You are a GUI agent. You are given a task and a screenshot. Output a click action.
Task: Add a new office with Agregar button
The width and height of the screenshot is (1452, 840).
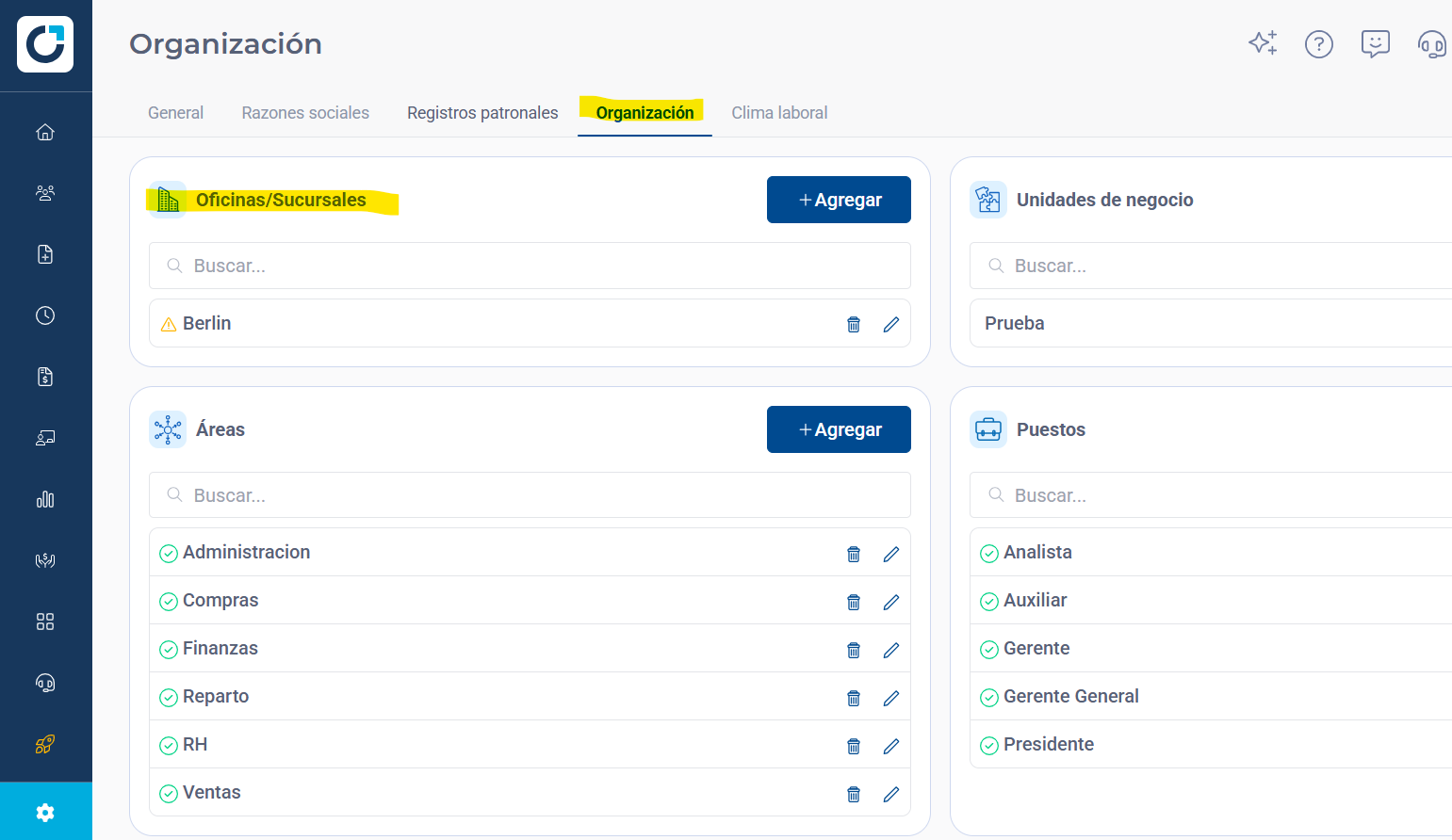(x=839, y=200)
